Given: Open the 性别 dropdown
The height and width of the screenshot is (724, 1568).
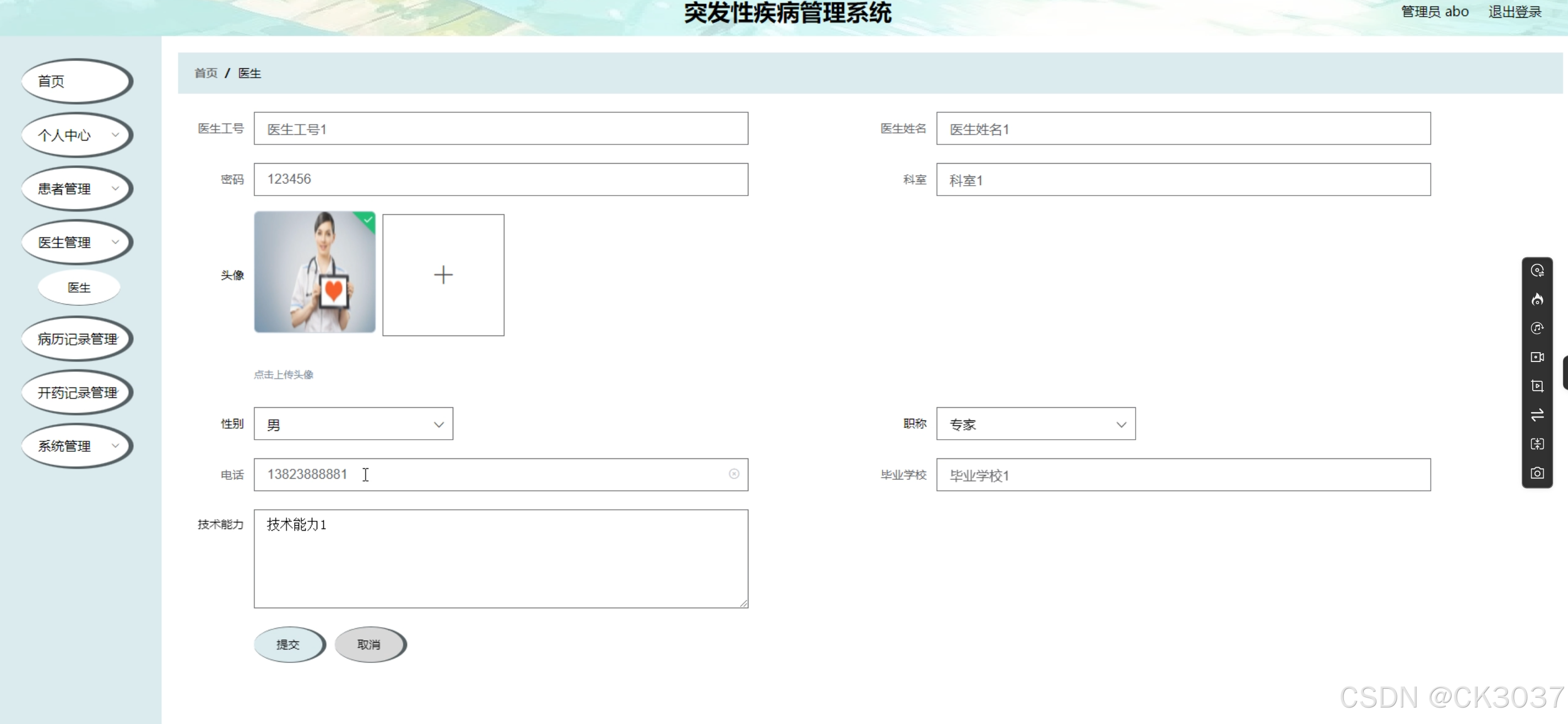Looking at the screenshot, I should pyautogui.click(x=353, y=424).
